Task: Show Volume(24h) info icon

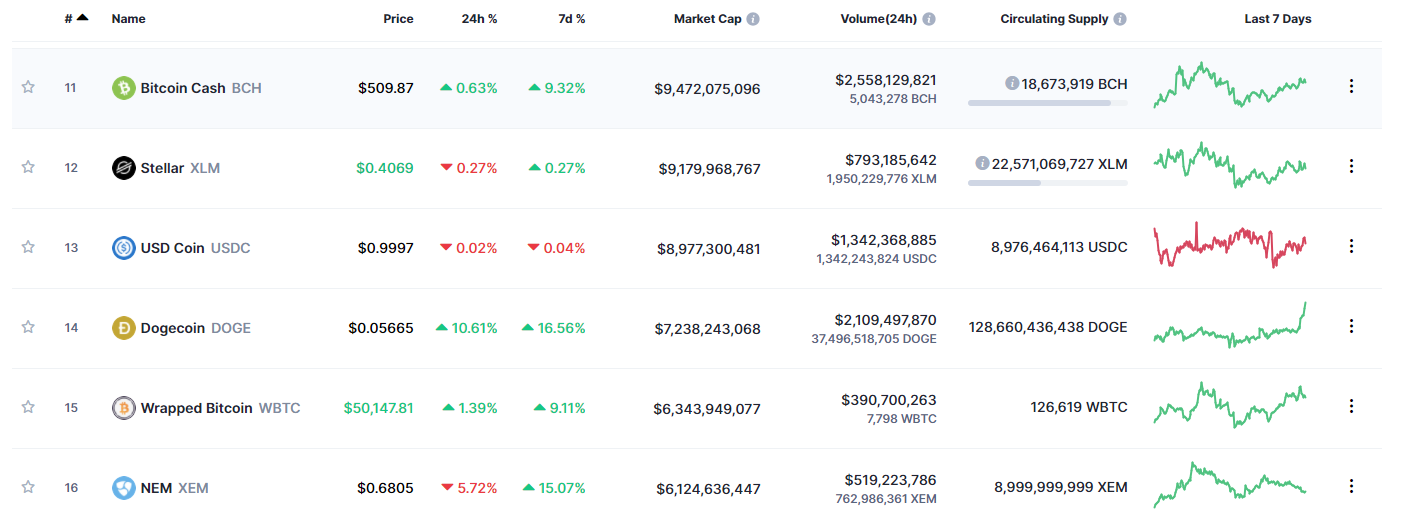Action: (929, 19)
